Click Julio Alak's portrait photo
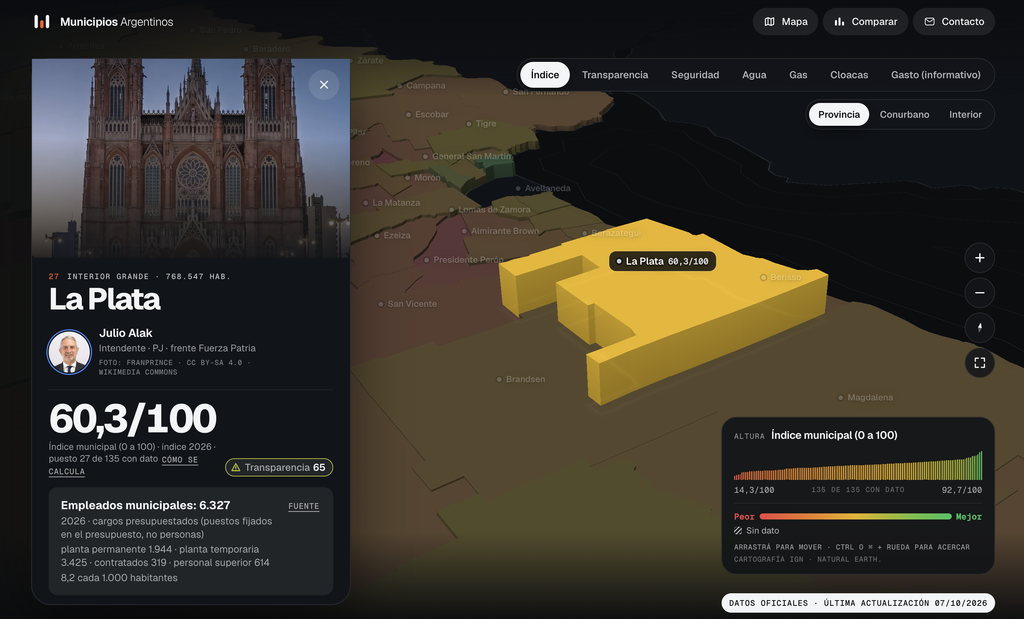1024x619 pixels. (x=69, y=352)
